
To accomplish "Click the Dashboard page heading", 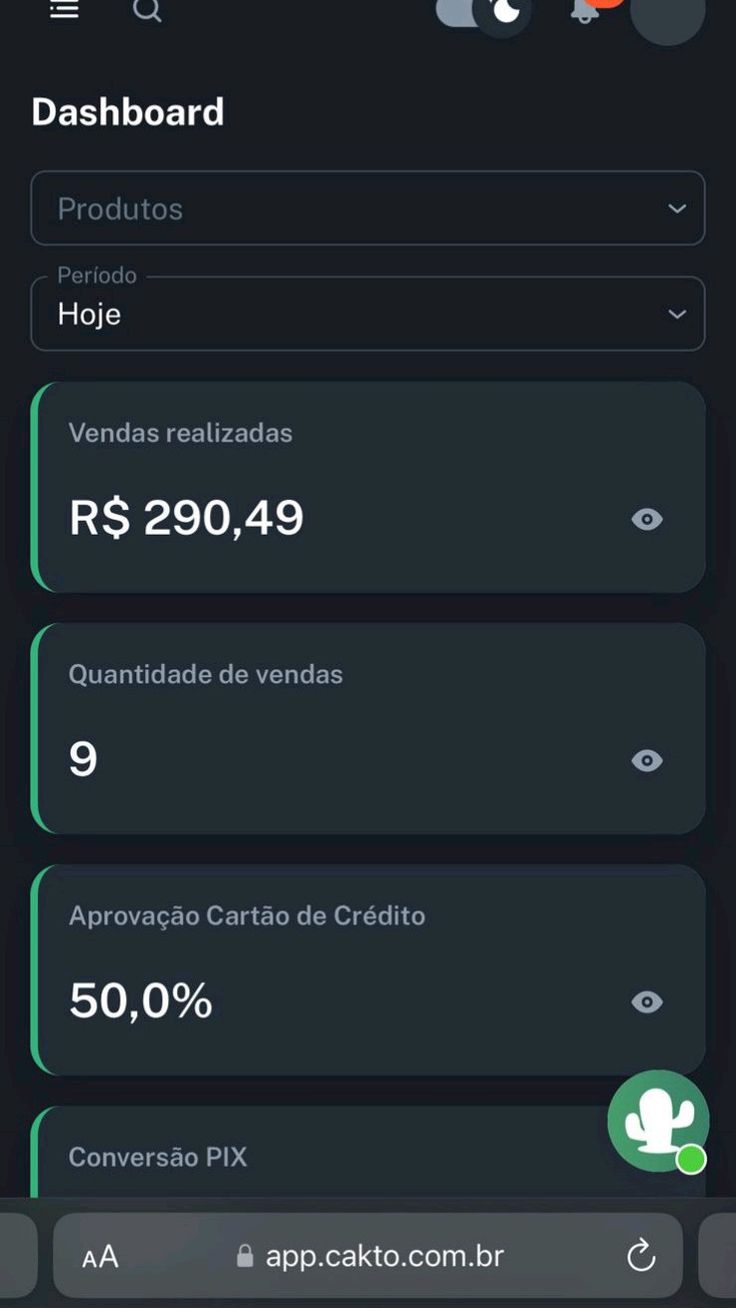I will (128, 112).
